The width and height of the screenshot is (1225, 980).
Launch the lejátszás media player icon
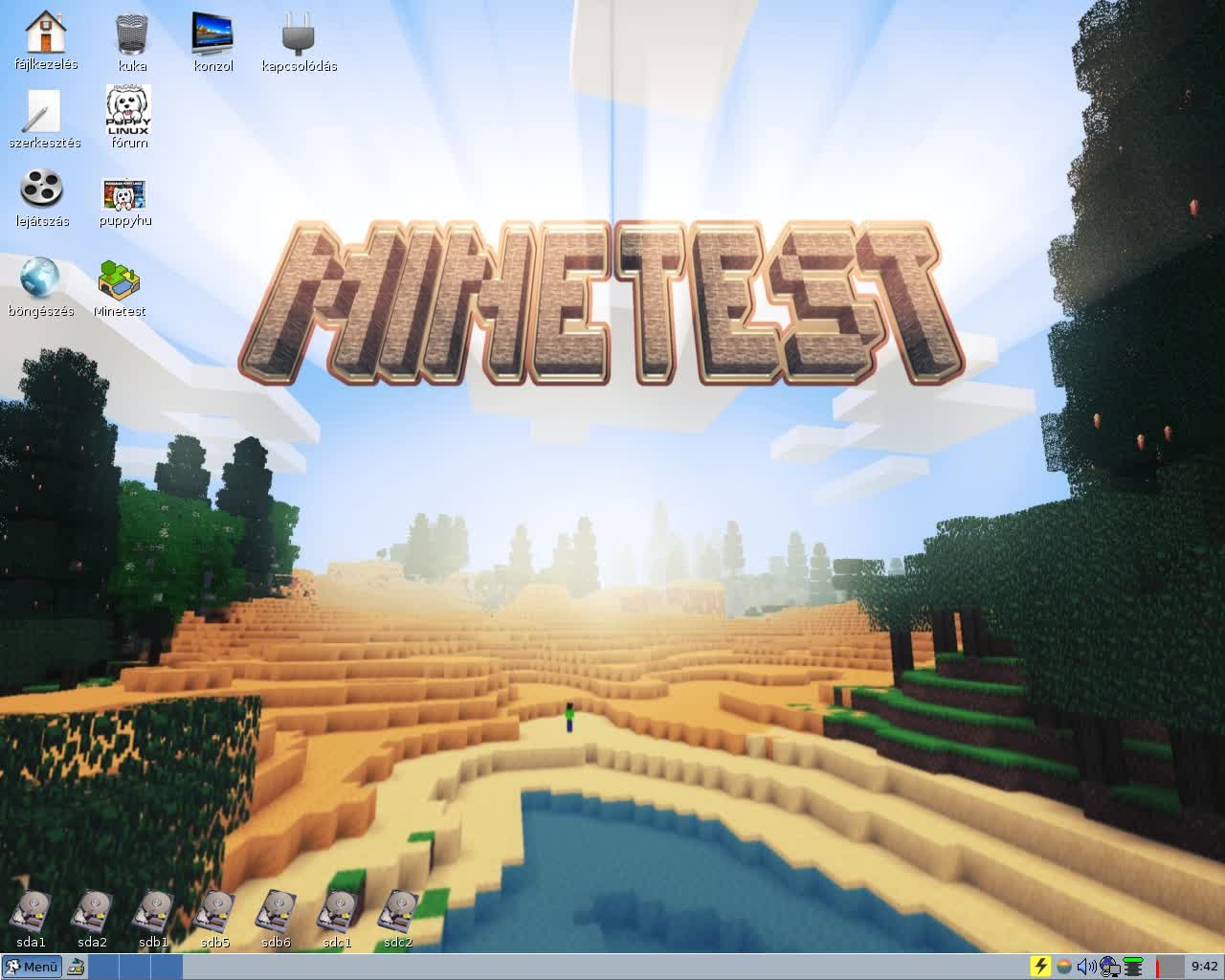click(x=42, y=189)
